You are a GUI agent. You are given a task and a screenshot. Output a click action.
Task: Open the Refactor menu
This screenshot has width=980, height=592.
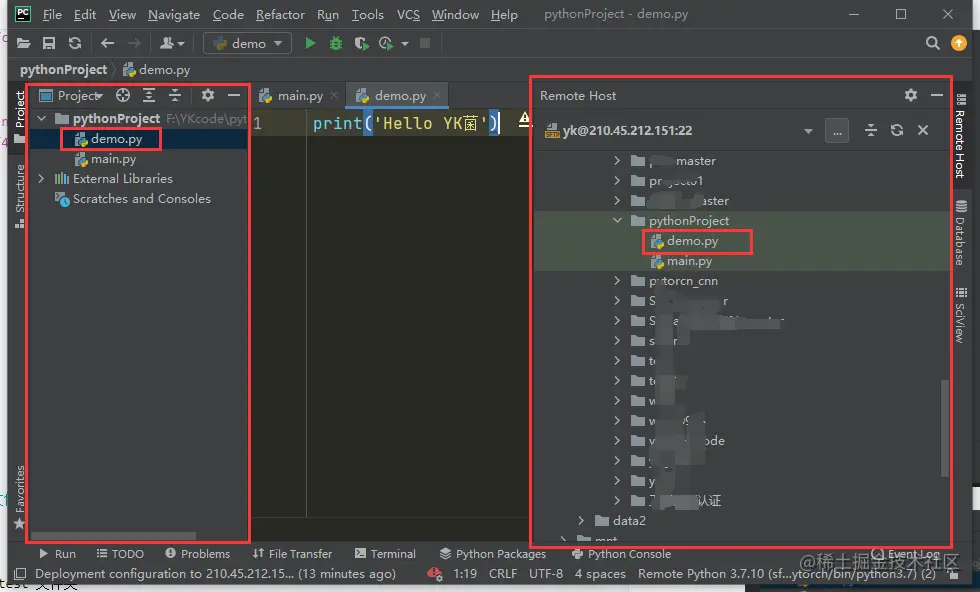(x=280, y=14)
